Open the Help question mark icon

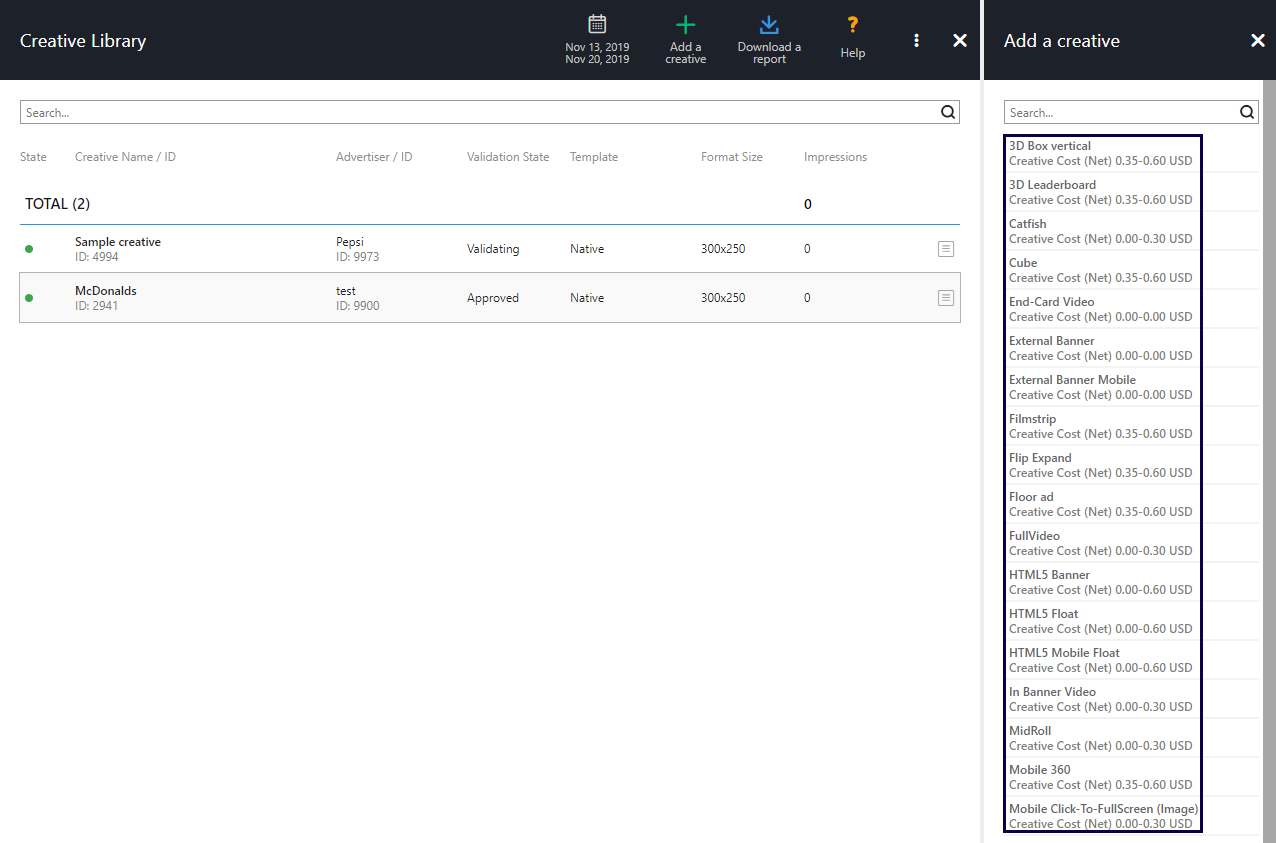tap(852, 25)
